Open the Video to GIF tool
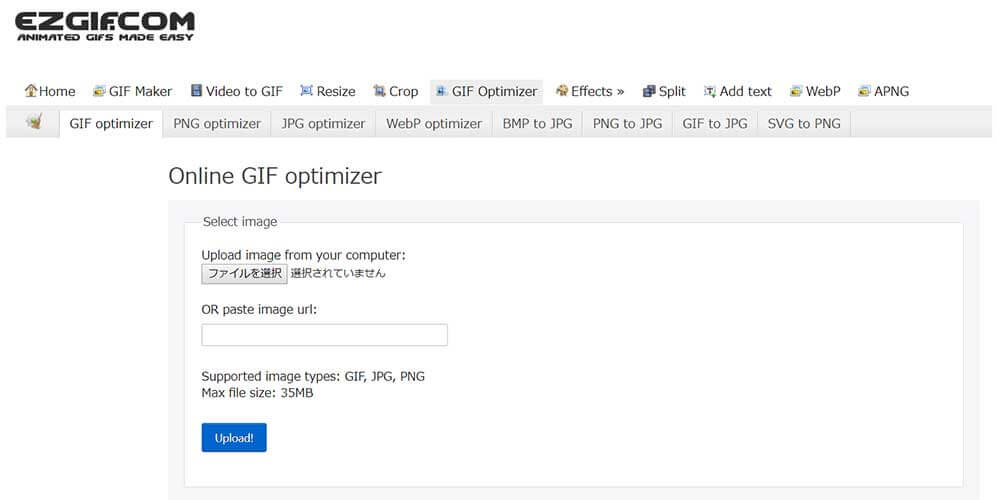The width and height of the screenshot is (999, 500). click(236, 91)
